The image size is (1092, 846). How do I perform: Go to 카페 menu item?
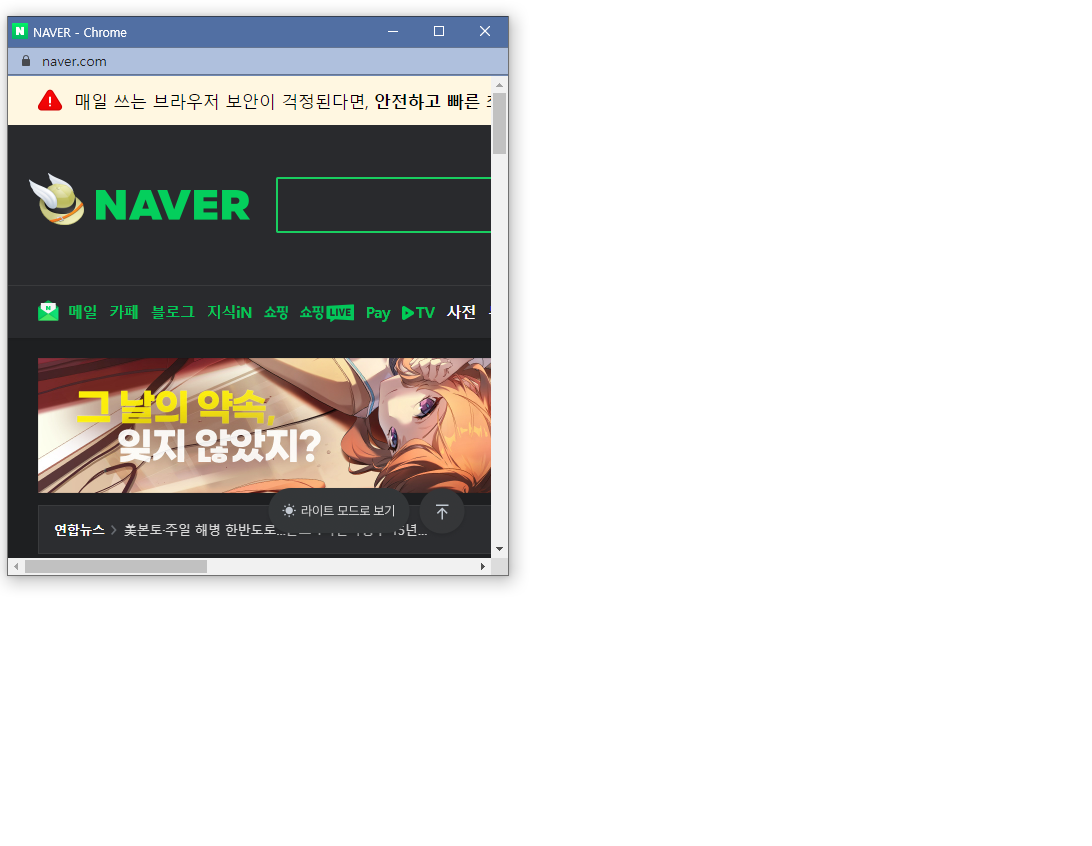[124, 312]
